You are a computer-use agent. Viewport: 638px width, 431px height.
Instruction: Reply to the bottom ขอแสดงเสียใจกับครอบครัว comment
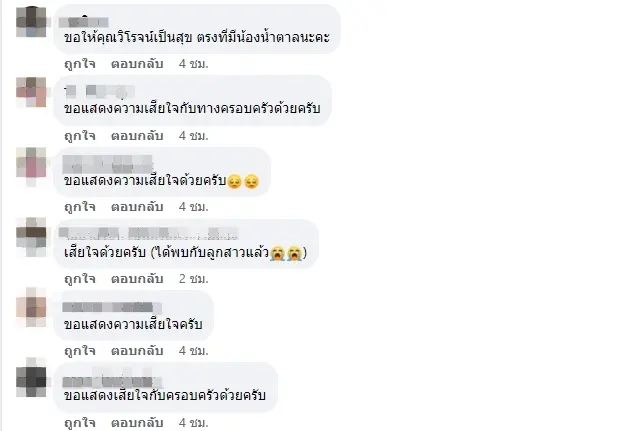[x=137, y=423]
